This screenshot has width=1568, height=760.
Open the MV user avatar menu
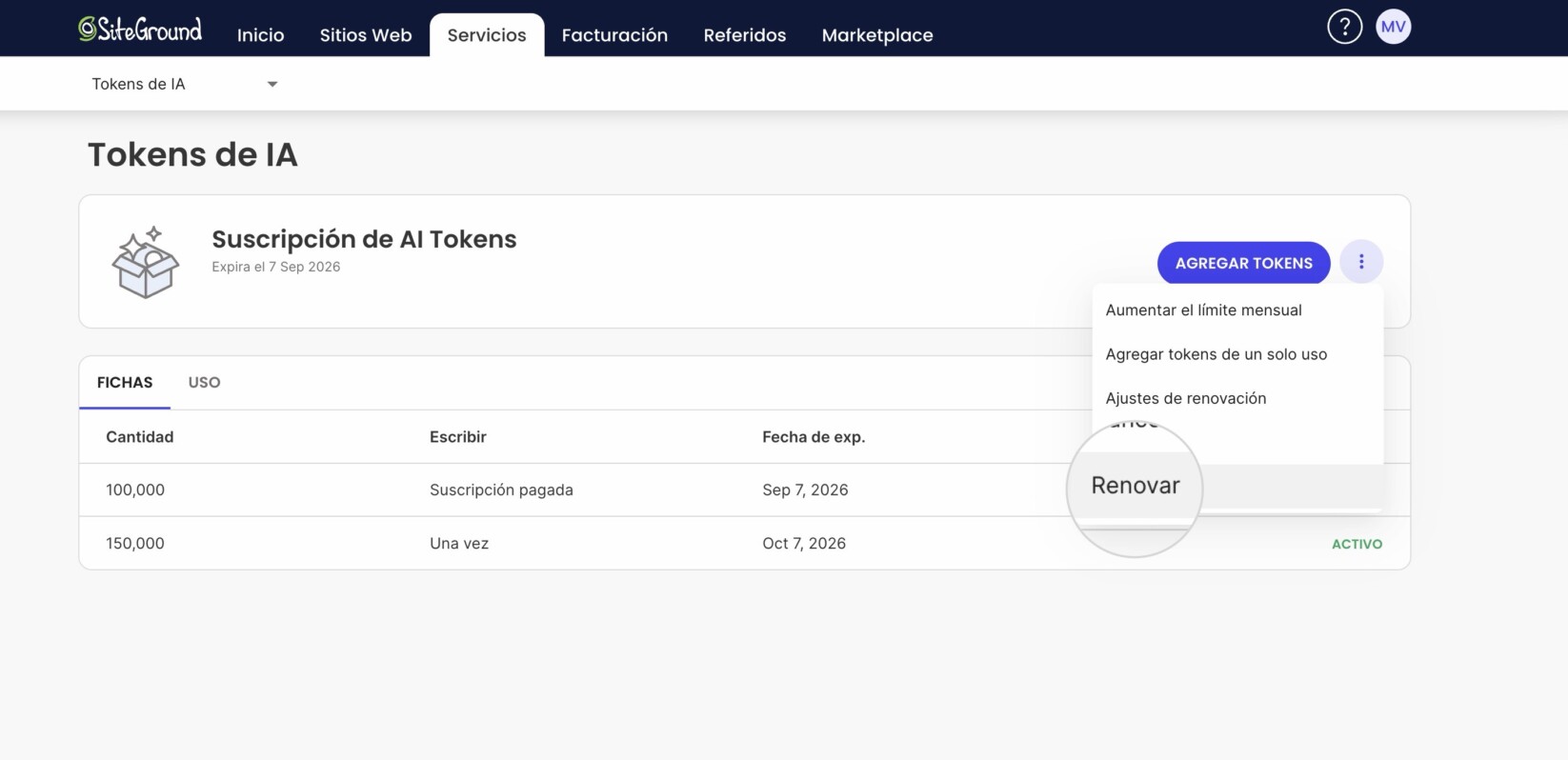click(1393, 27)
